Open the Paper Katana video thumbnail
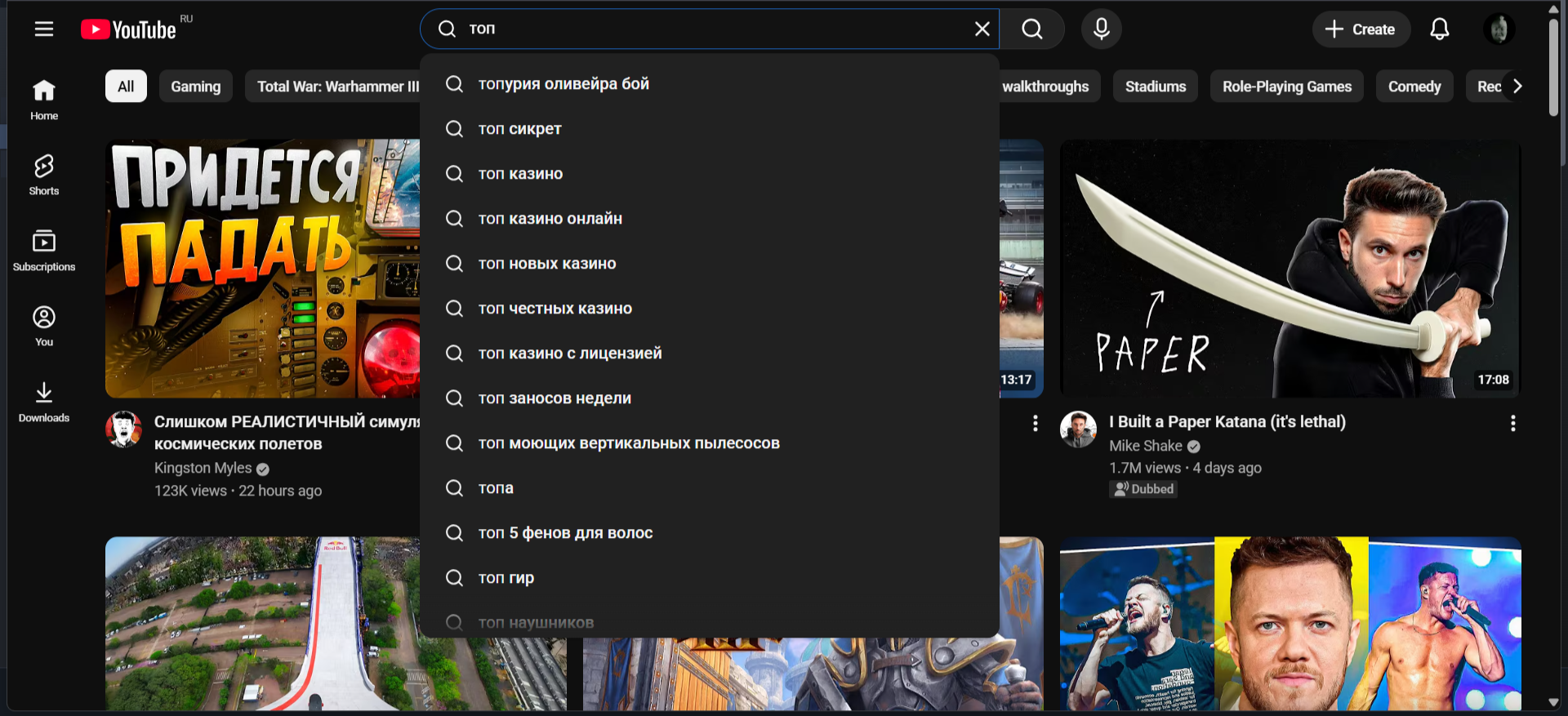This screenshot has width=1568, height=716. click(1290, 269)
